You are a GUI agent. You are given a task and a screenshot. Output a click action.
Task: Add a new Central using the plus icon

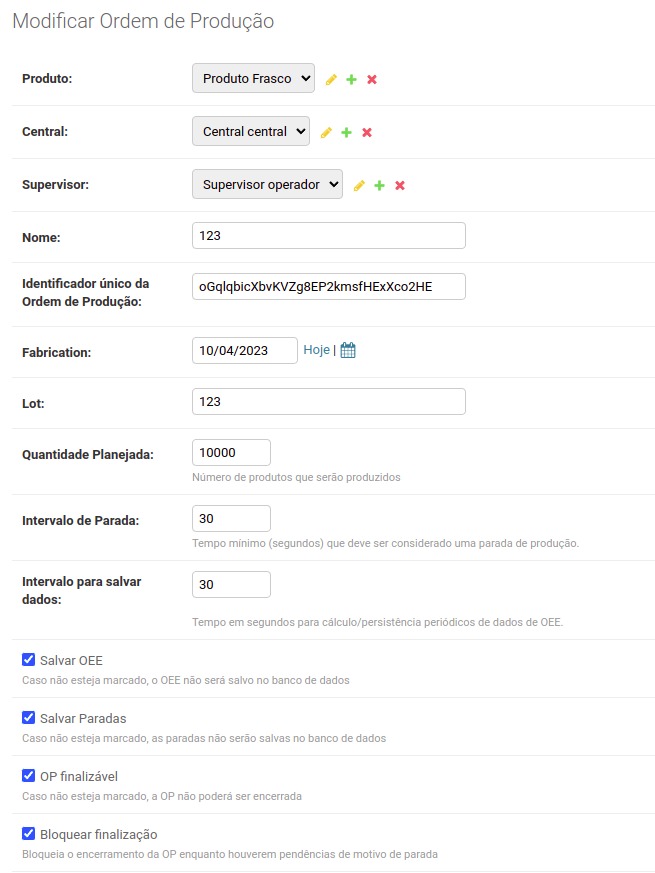point(346,131)
